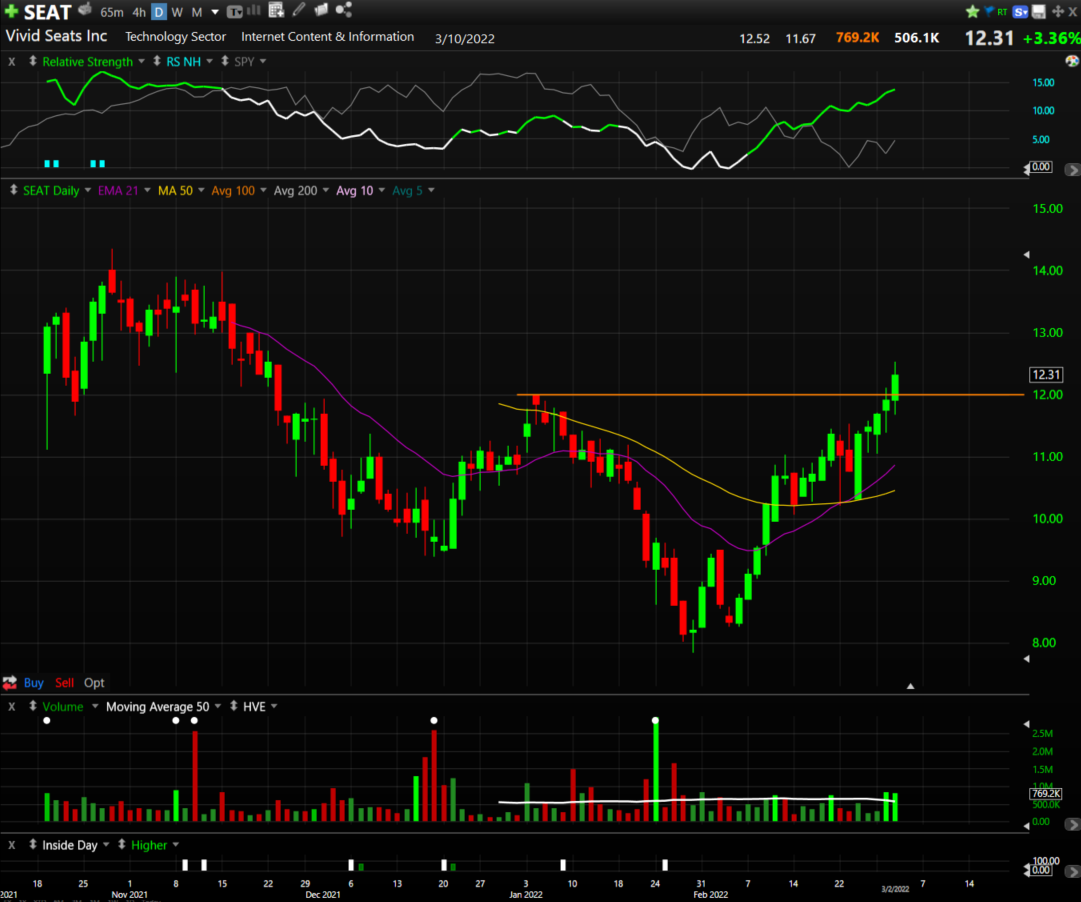Image resolution: width=1081 pixels, height=902 pixels.
Task: Open the RS NH dropdown arrow
Action: [210, 61]
